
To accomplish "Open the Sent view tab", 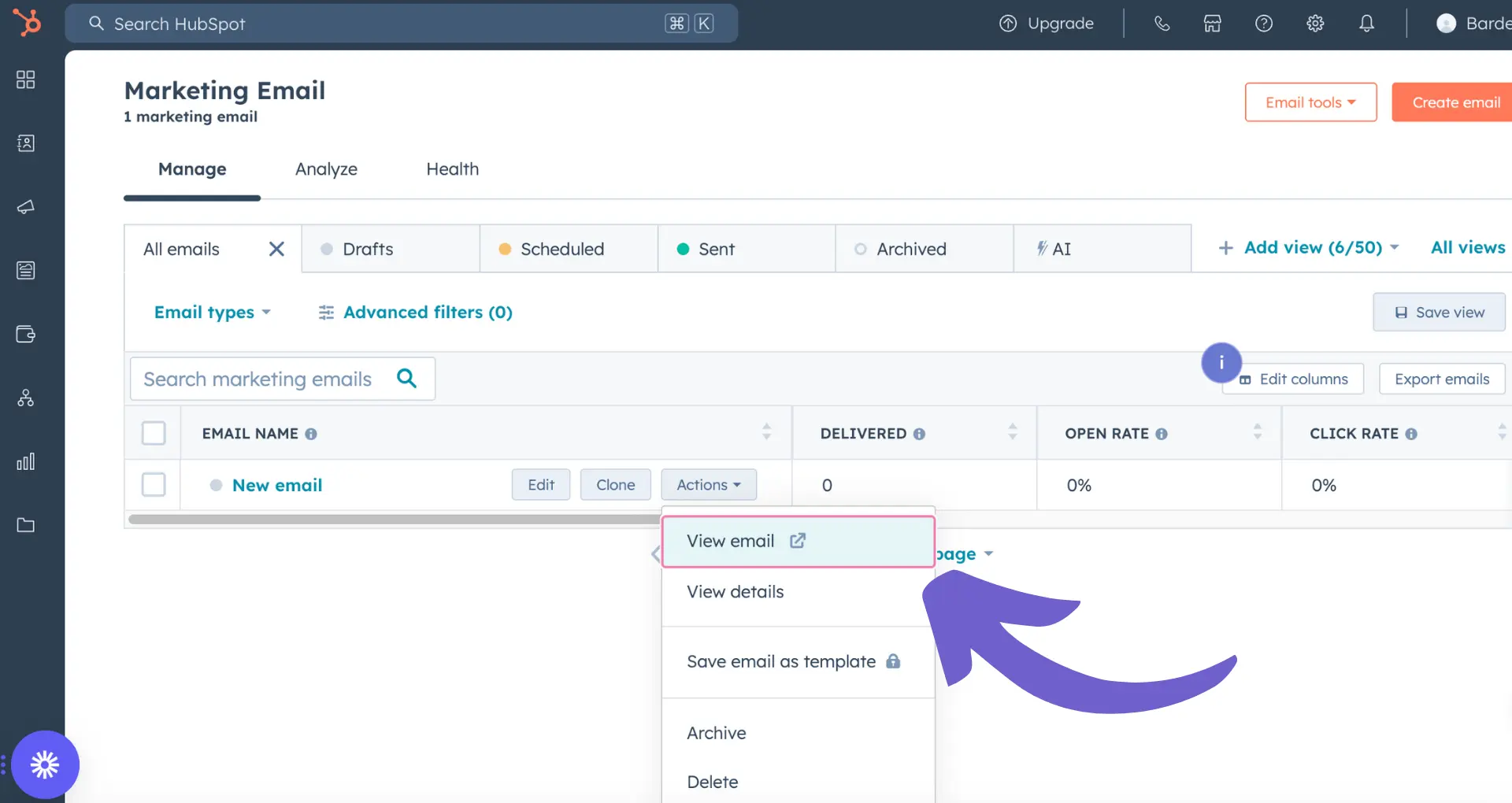I will [x=747, y=249].
